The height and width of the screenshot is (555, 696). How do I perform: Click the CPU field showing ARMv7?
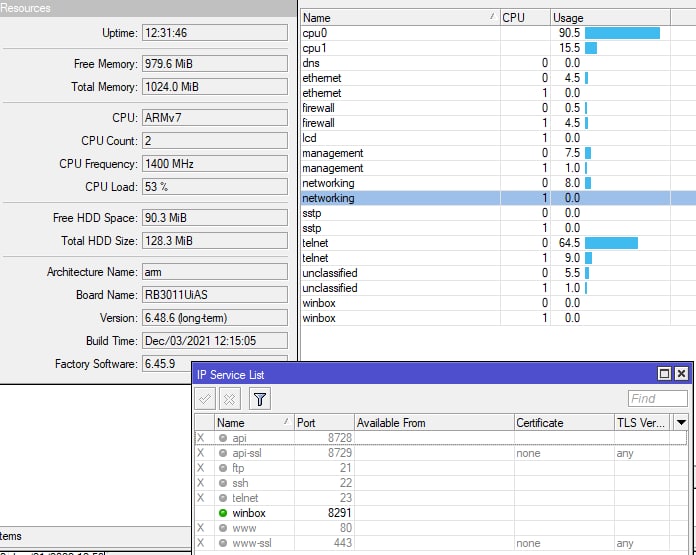215,118
